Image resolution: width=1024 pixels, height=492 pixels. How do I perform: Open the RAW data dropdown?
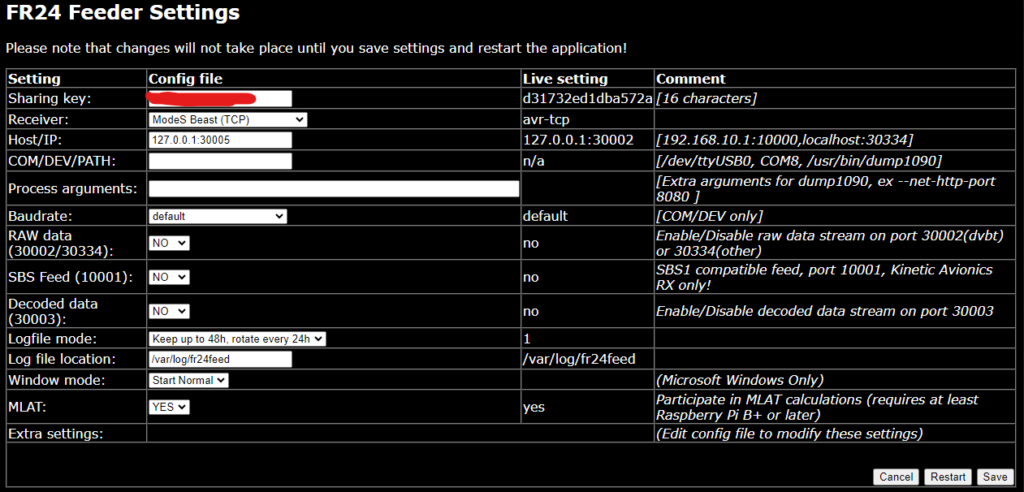169,242
